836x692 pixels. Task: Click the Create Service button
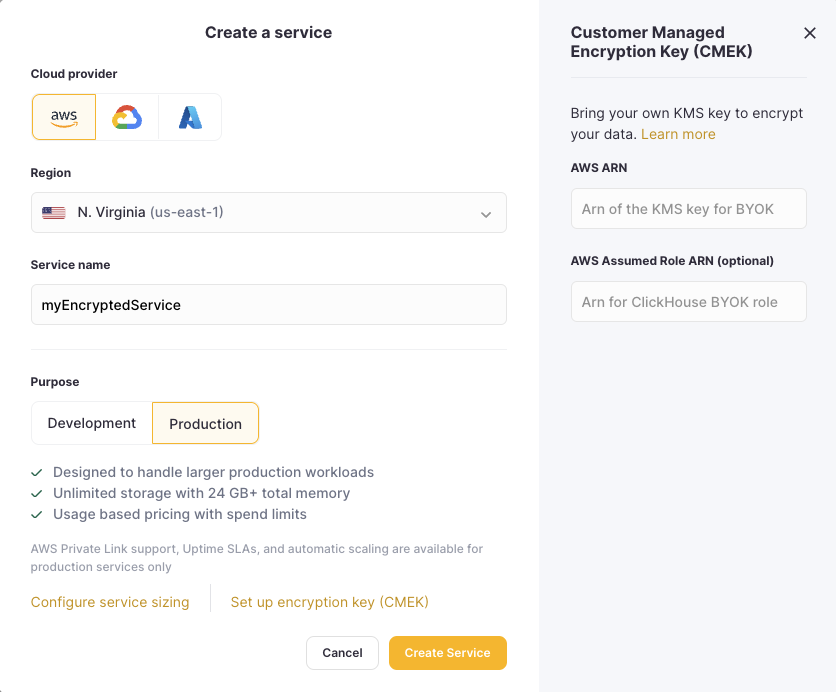click(x=447, y=653)
